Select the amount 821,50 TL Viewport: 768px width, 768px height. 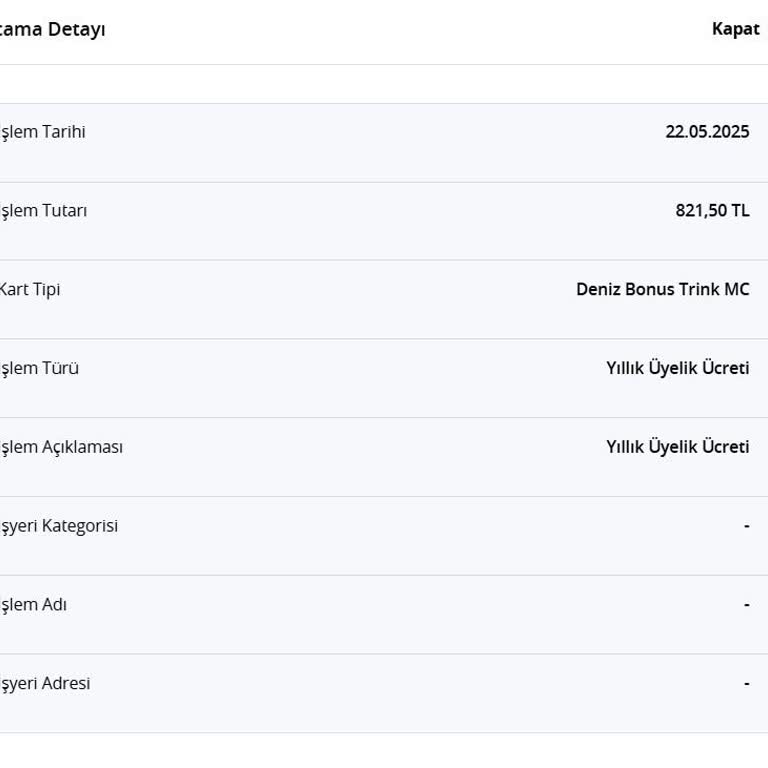[712, 211]
